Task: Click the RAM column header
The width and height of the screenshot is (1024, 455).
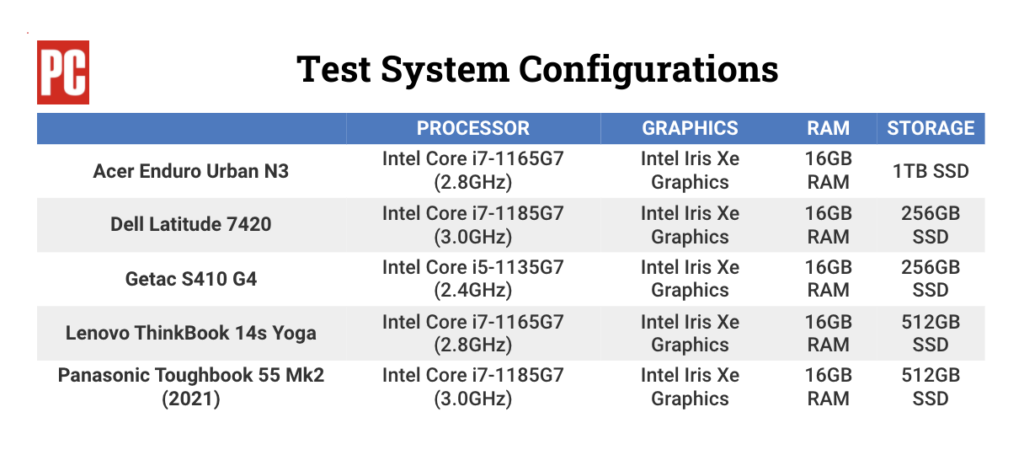Action: pos(828,128)
